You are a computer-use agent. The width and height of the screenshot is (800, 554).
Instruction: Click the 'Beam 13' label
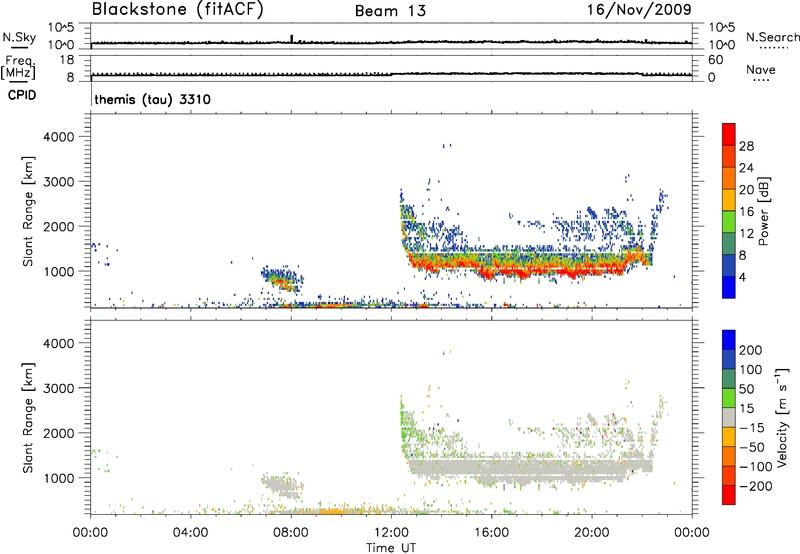(390, 11)
